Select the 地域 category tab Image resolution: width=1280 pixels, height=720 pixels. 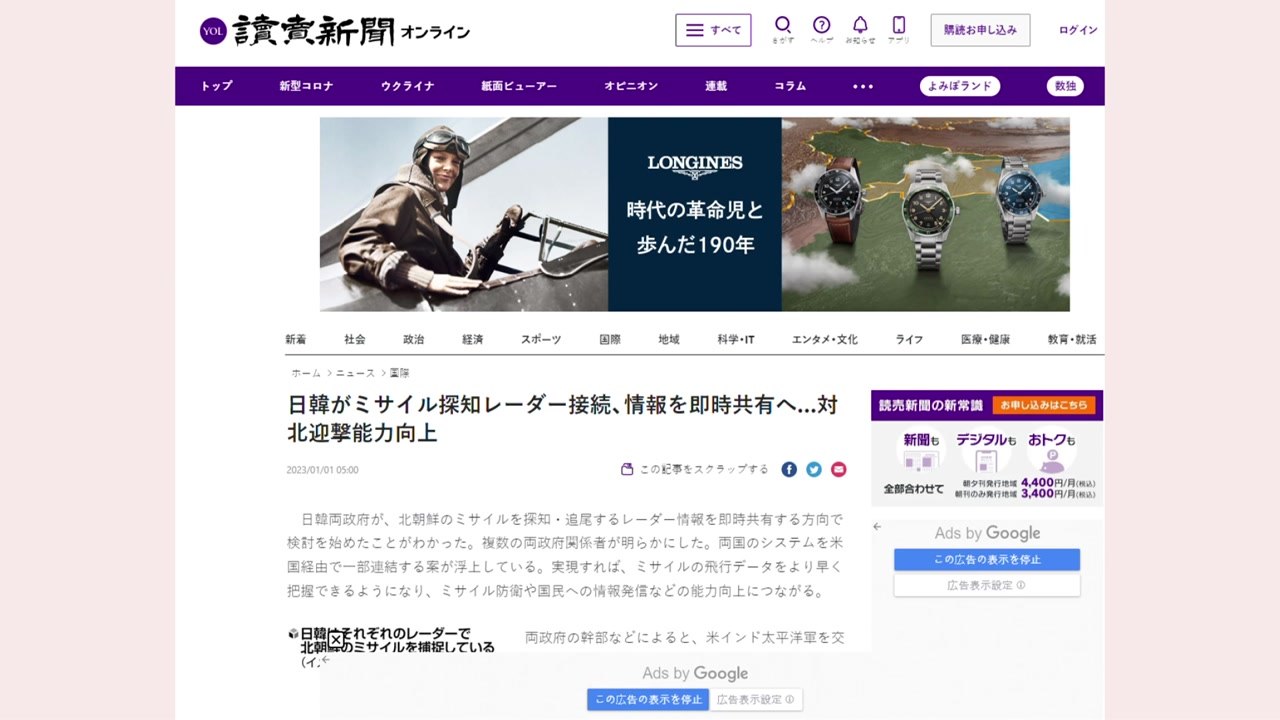click(x=669, y=340)
